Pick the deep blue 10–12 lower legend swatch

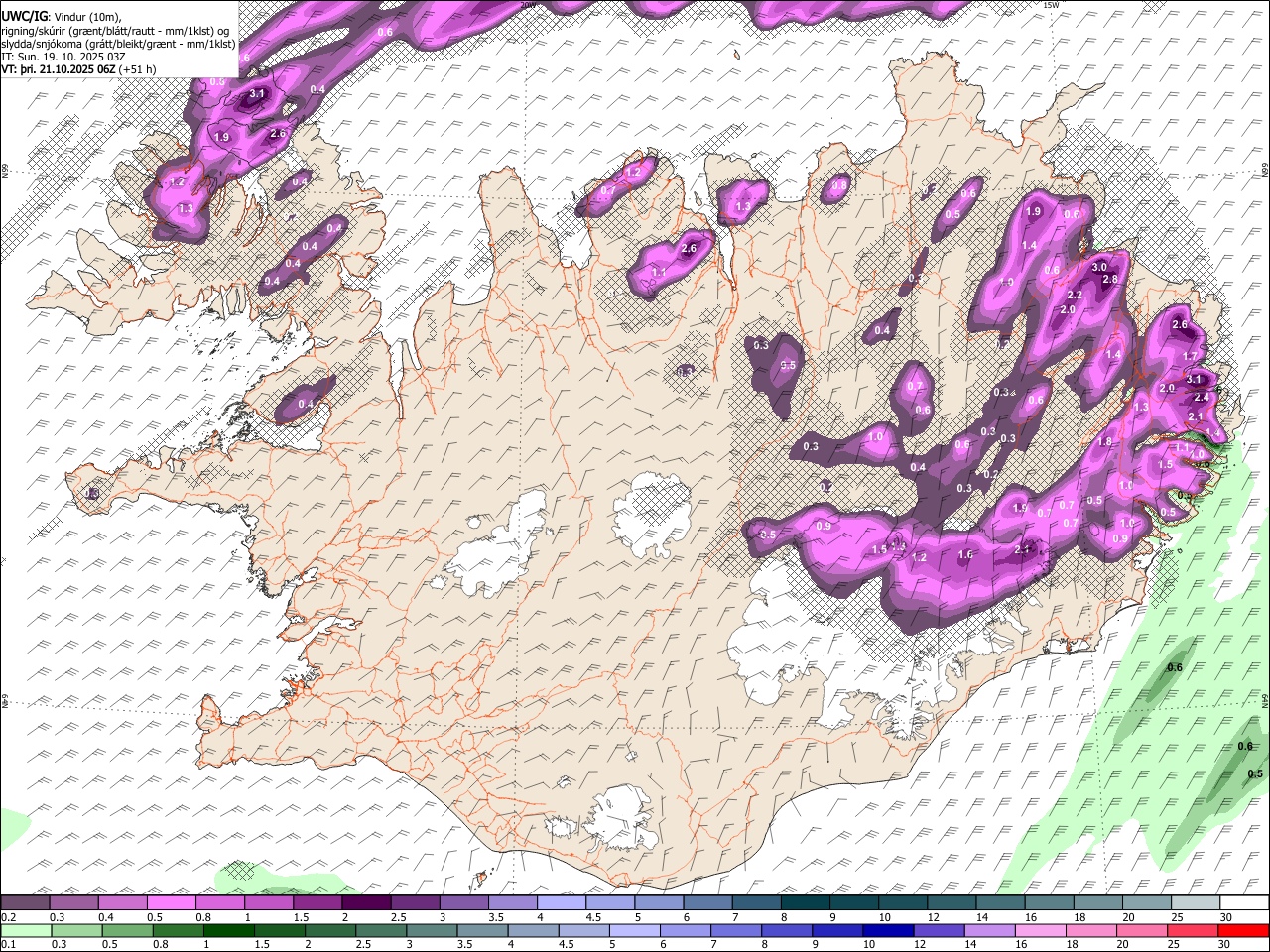click(x=887, y=931)
